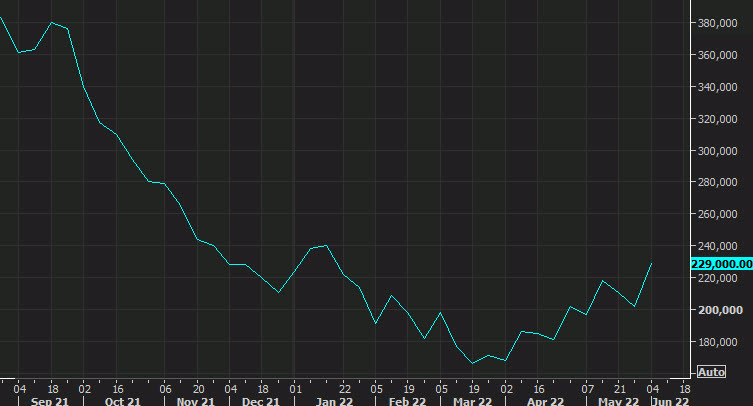Screen dimensions: 753x406
Task: Click the 380,000 price axis label
Action: pyautogui.click(x=717, y=23)
